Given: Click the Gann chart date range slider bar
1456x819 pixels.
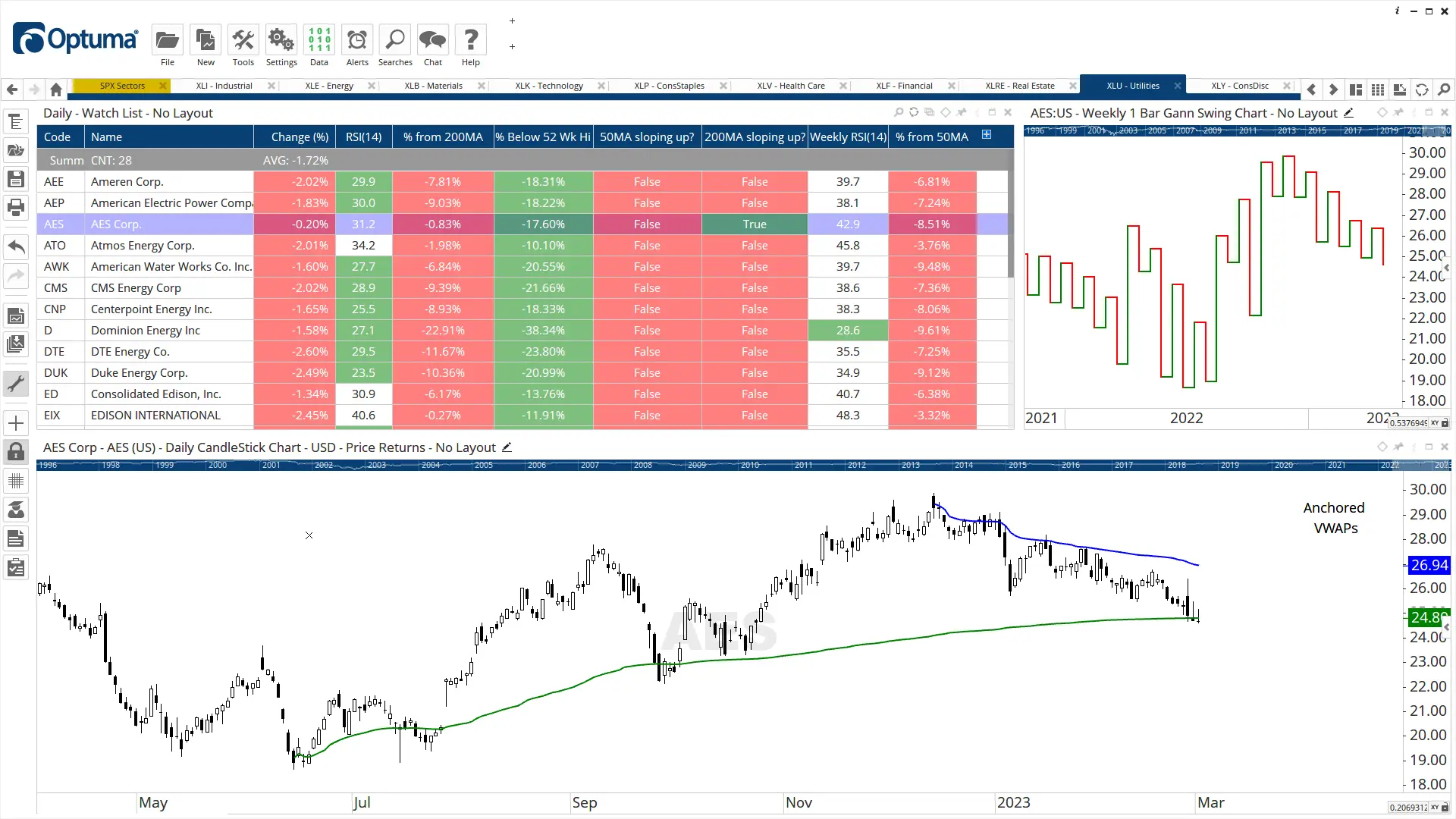Looking at the screenshot, I should pos(1238,130).
